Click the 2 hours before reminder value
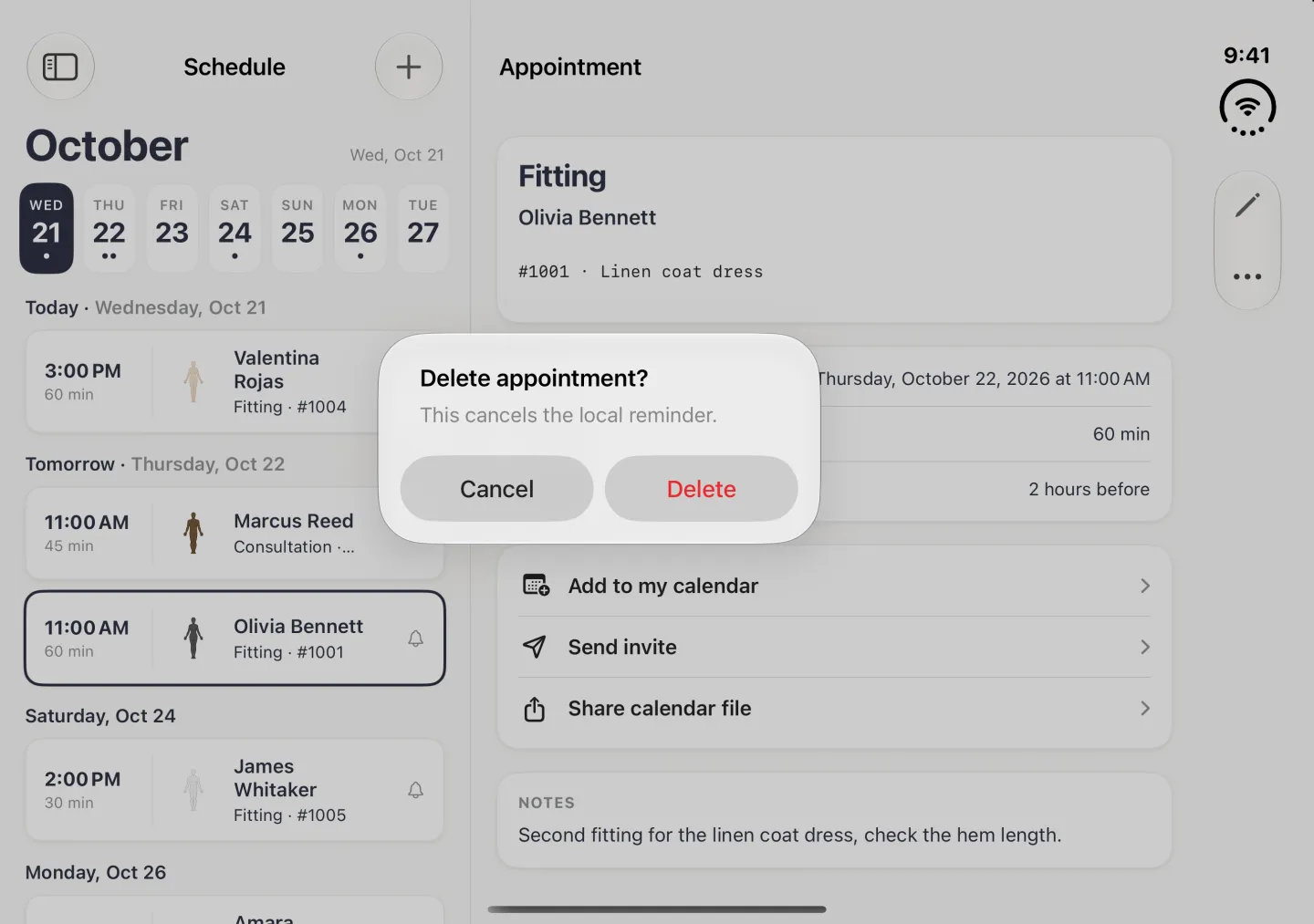 click(x=1089, y=489)
